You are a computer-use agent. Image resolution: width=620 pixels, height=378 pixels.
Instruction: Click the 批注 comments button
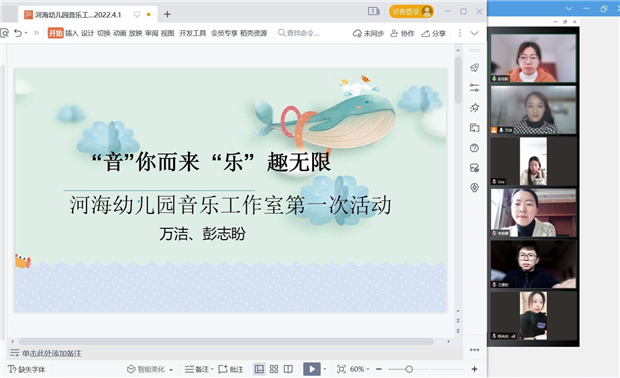click(231, 369)
